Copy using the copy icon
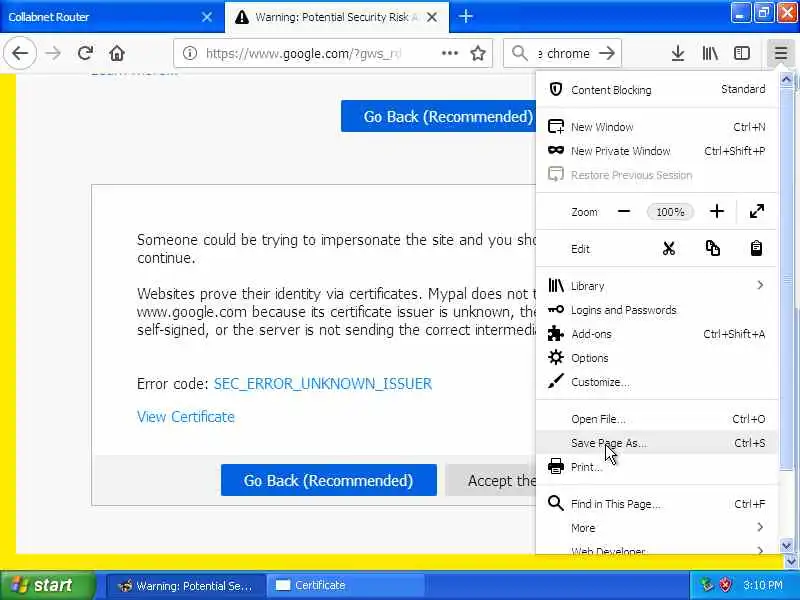The width and height of the screenshot is (800, 600). pos(713,248)
